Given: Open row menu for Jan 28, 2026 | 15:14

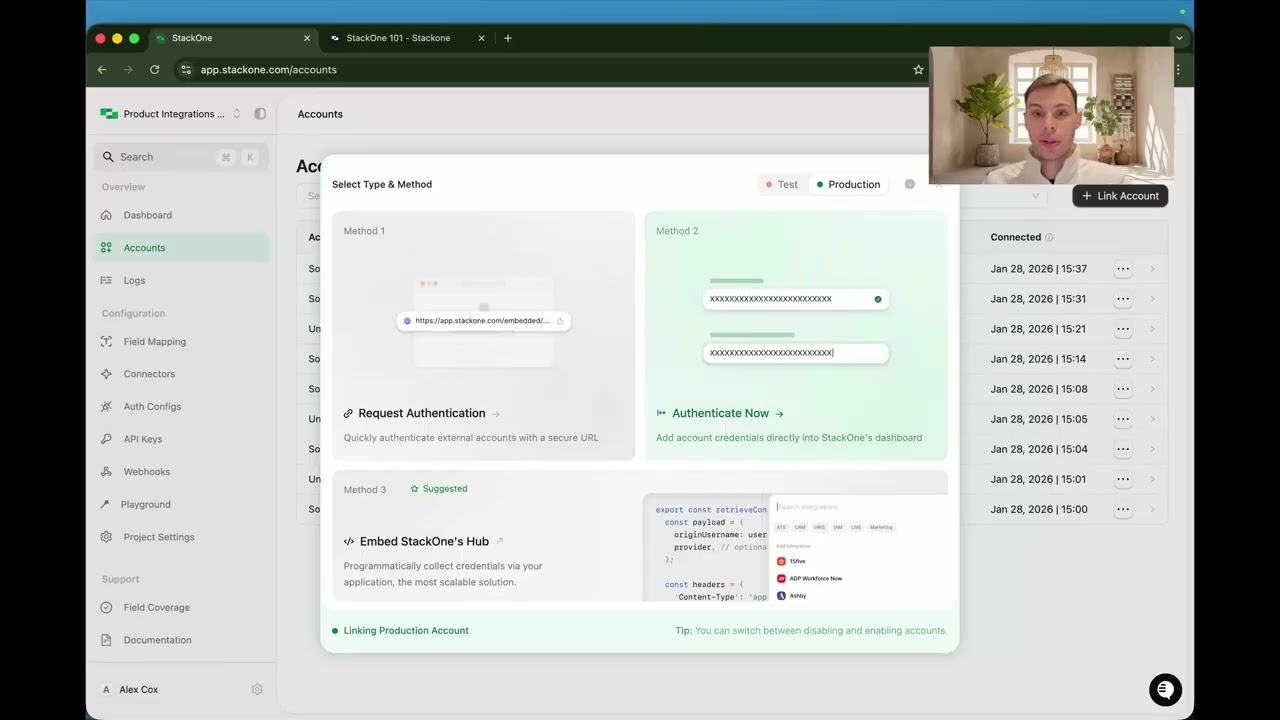Looking at the screenshot, I should [x=1123, y=359].
